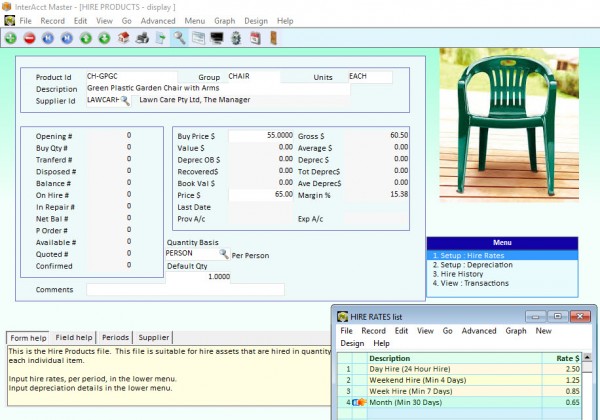Open the Advanced menu in main window
Screen dimensions: 600x420
(x=158, y=21)
